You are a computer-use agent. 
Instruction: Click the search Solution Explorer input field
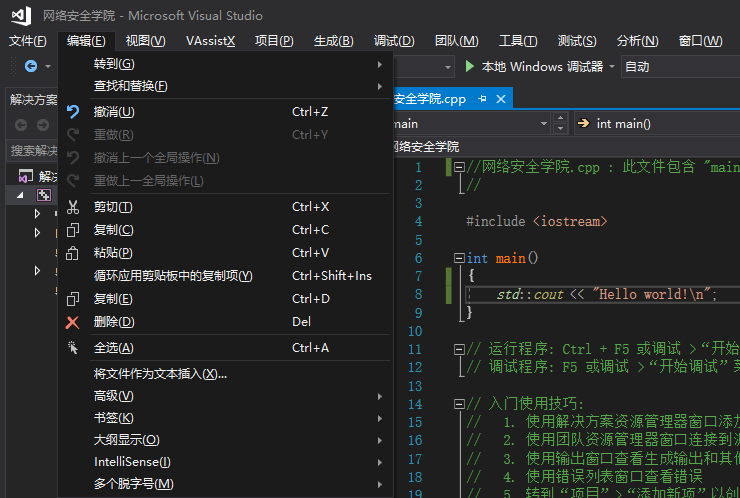click(x=32, y=151)
